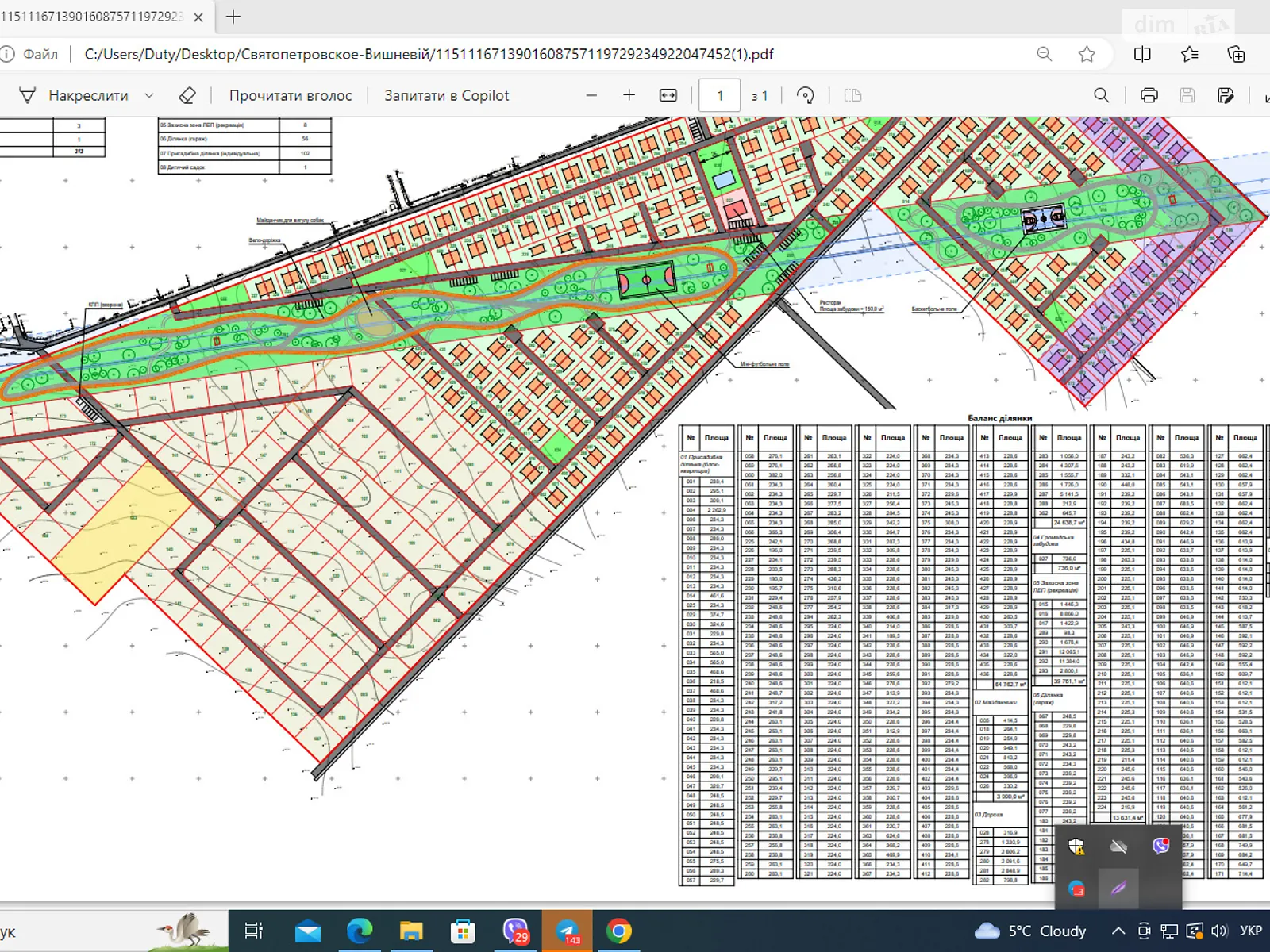The width and height of the screenshot is (1270, 952).
Task: Switch to Microsoft Edge on taskbar
Action: coord(360,931)
